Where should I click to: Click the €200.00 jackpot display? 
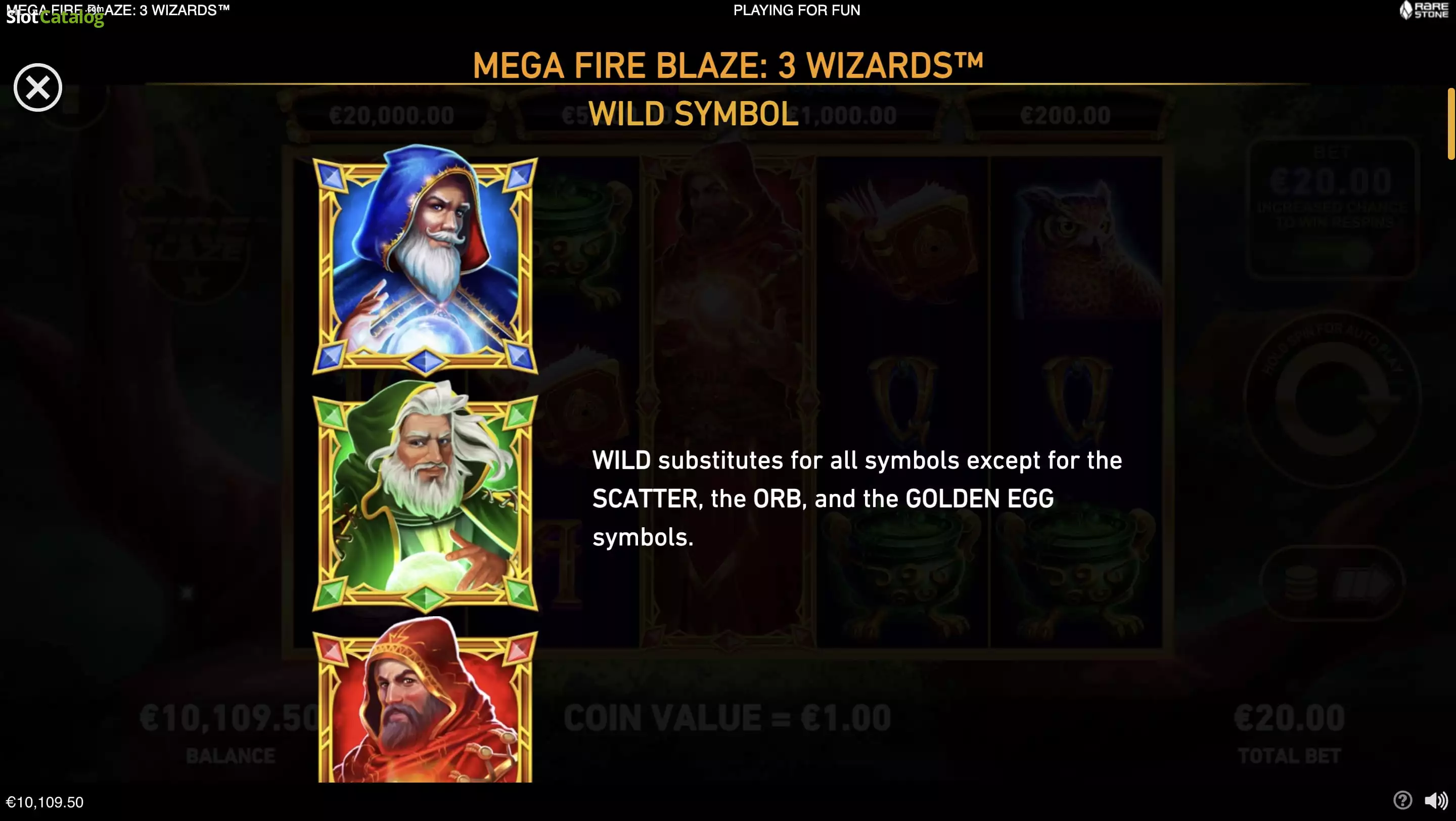pyautogui.click(x=1065, y=116)
